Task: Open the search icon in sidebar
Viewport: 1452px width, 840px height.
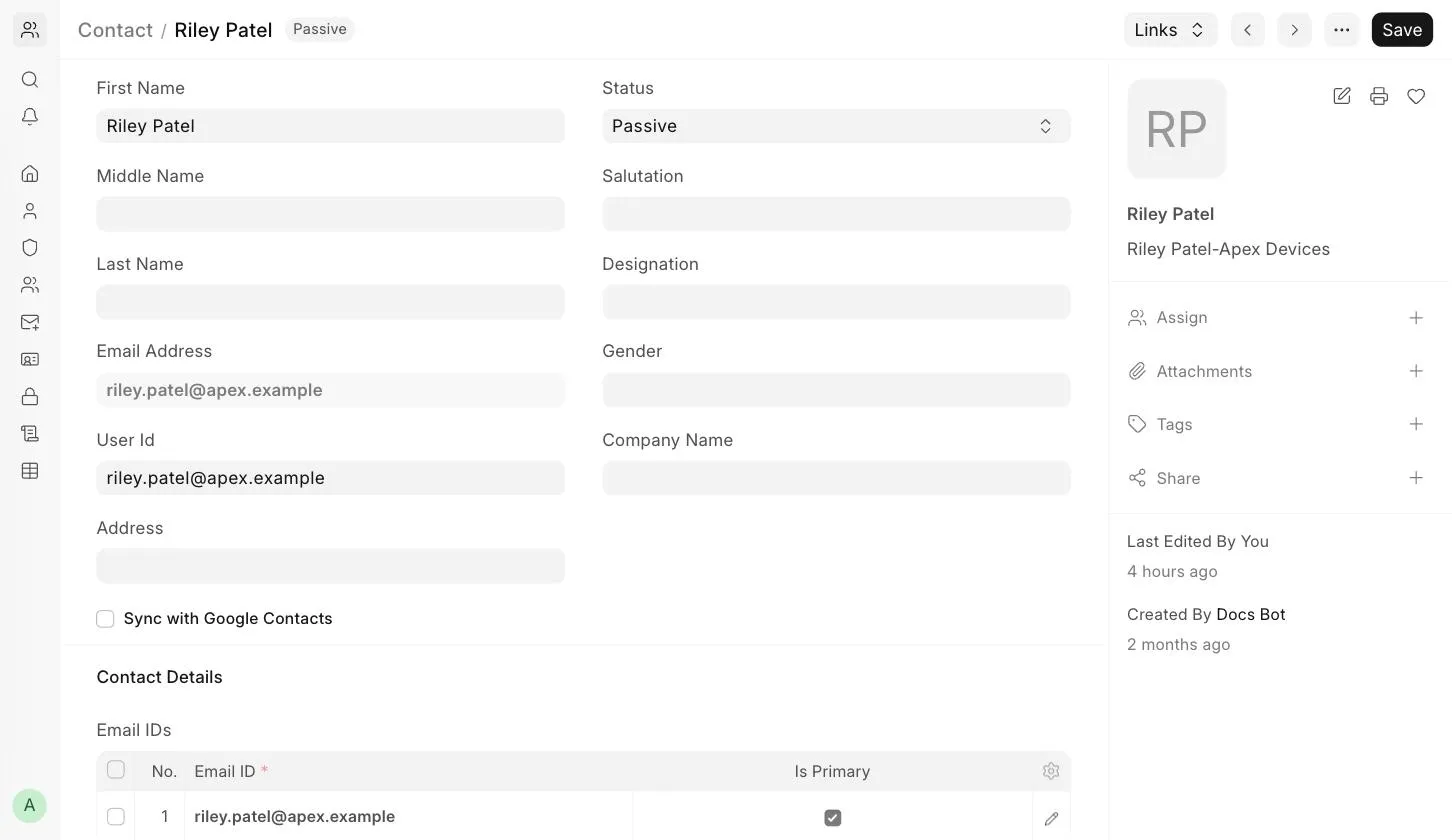Action: pyautogui.click(x=30, y=80)
